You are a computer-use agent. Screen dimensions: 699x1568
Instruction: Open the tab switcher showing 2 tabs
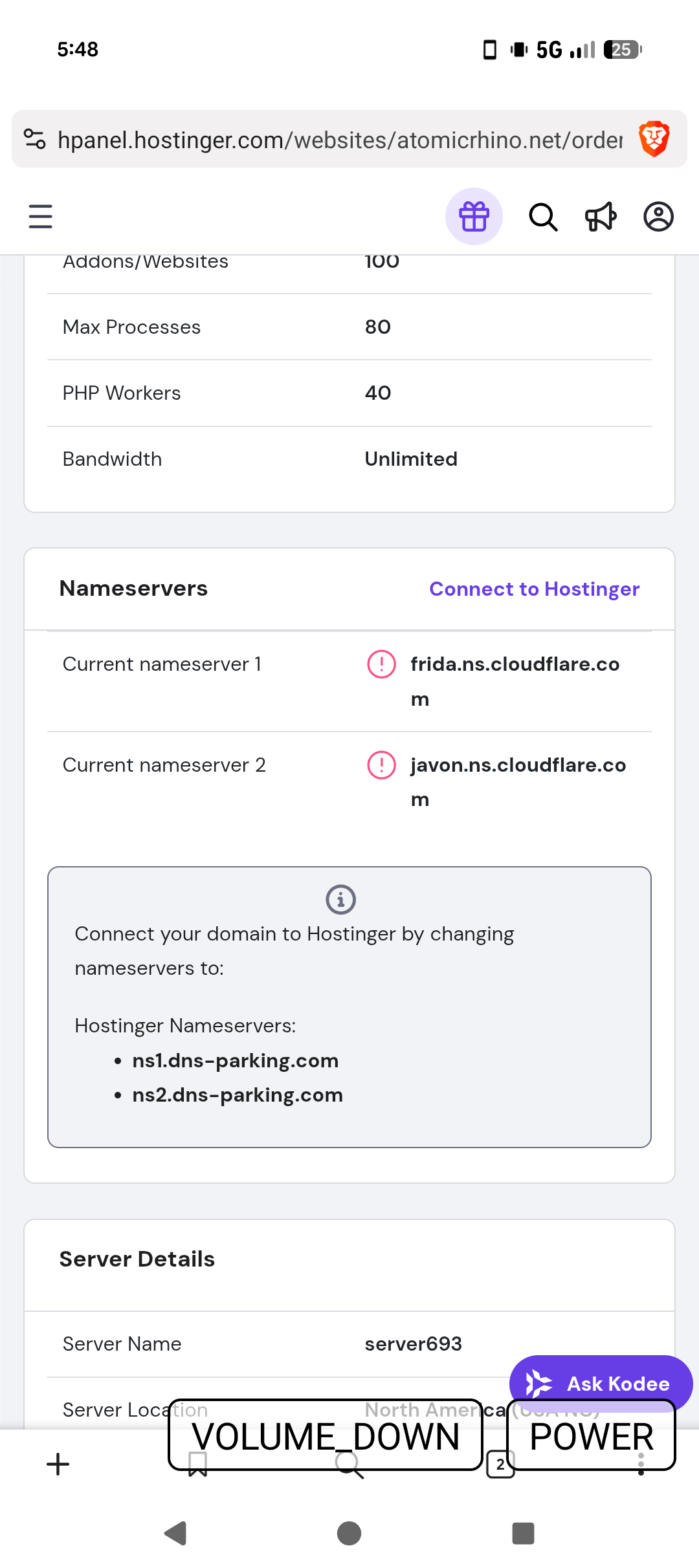point(500,1465)
